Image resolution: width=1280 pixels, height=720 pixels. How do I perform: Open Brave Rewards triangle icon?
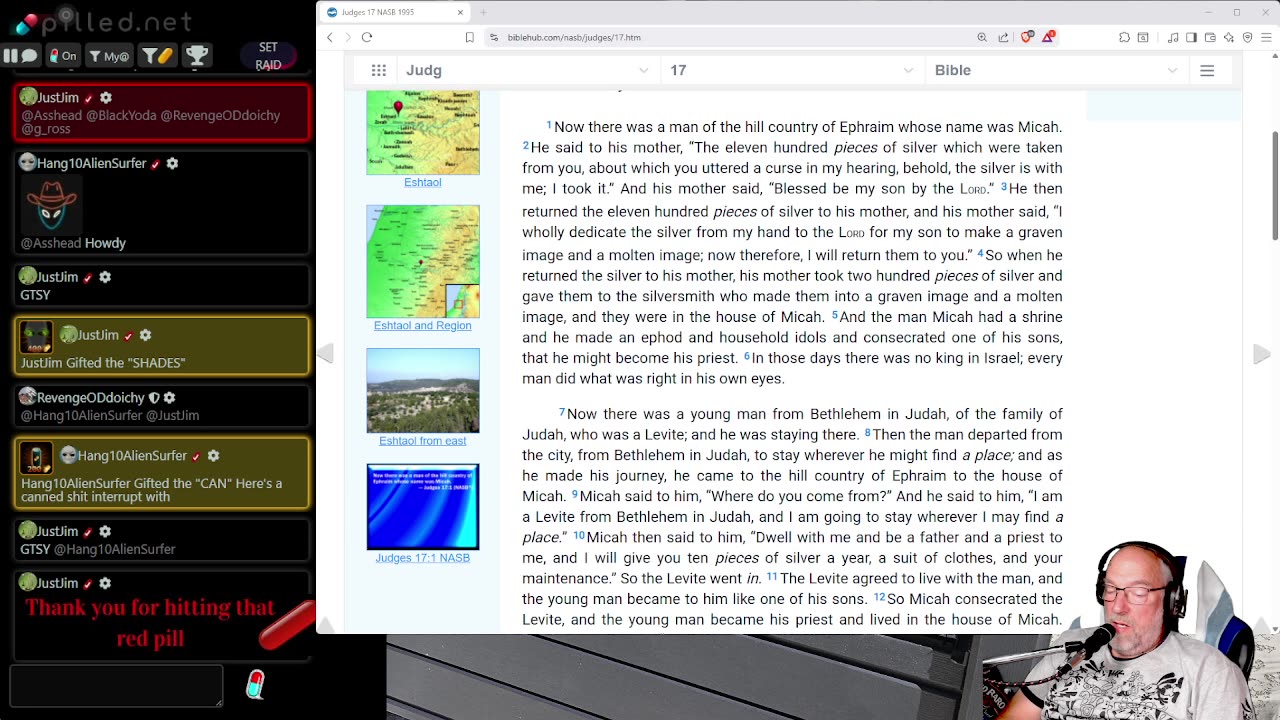[x=1048, y=37]
